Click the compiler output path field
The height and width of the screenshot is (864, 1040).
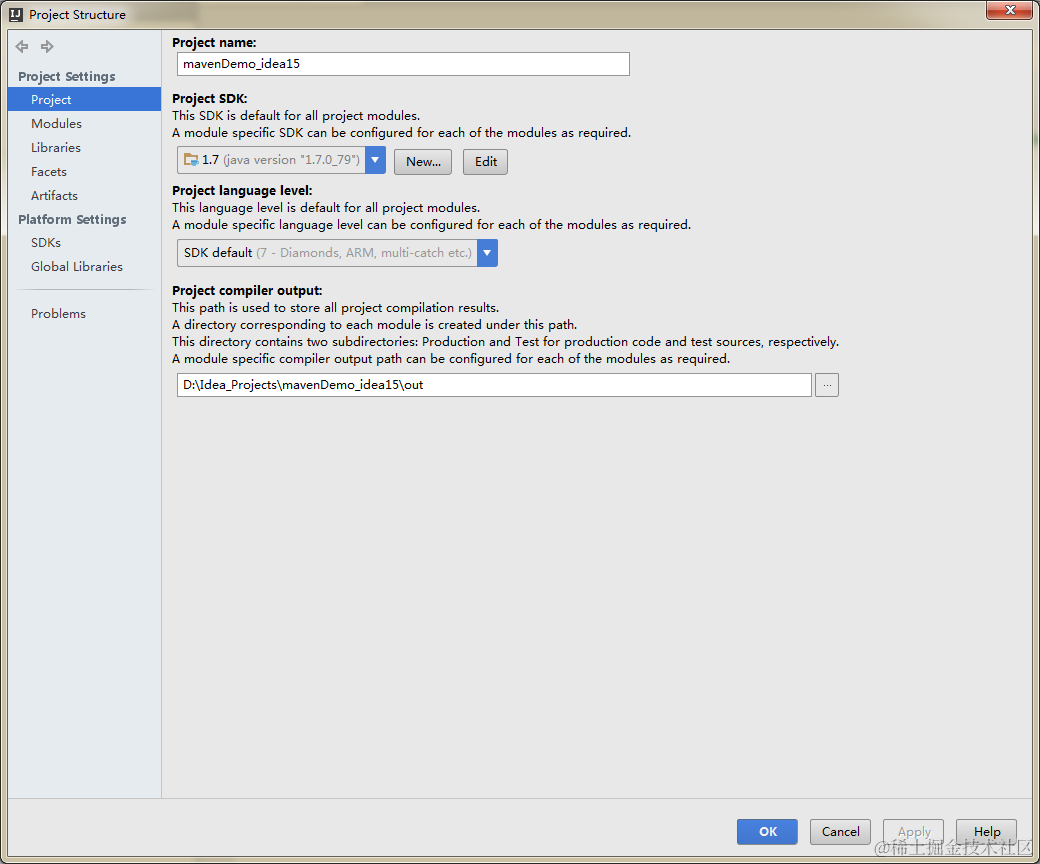[494, 385]
